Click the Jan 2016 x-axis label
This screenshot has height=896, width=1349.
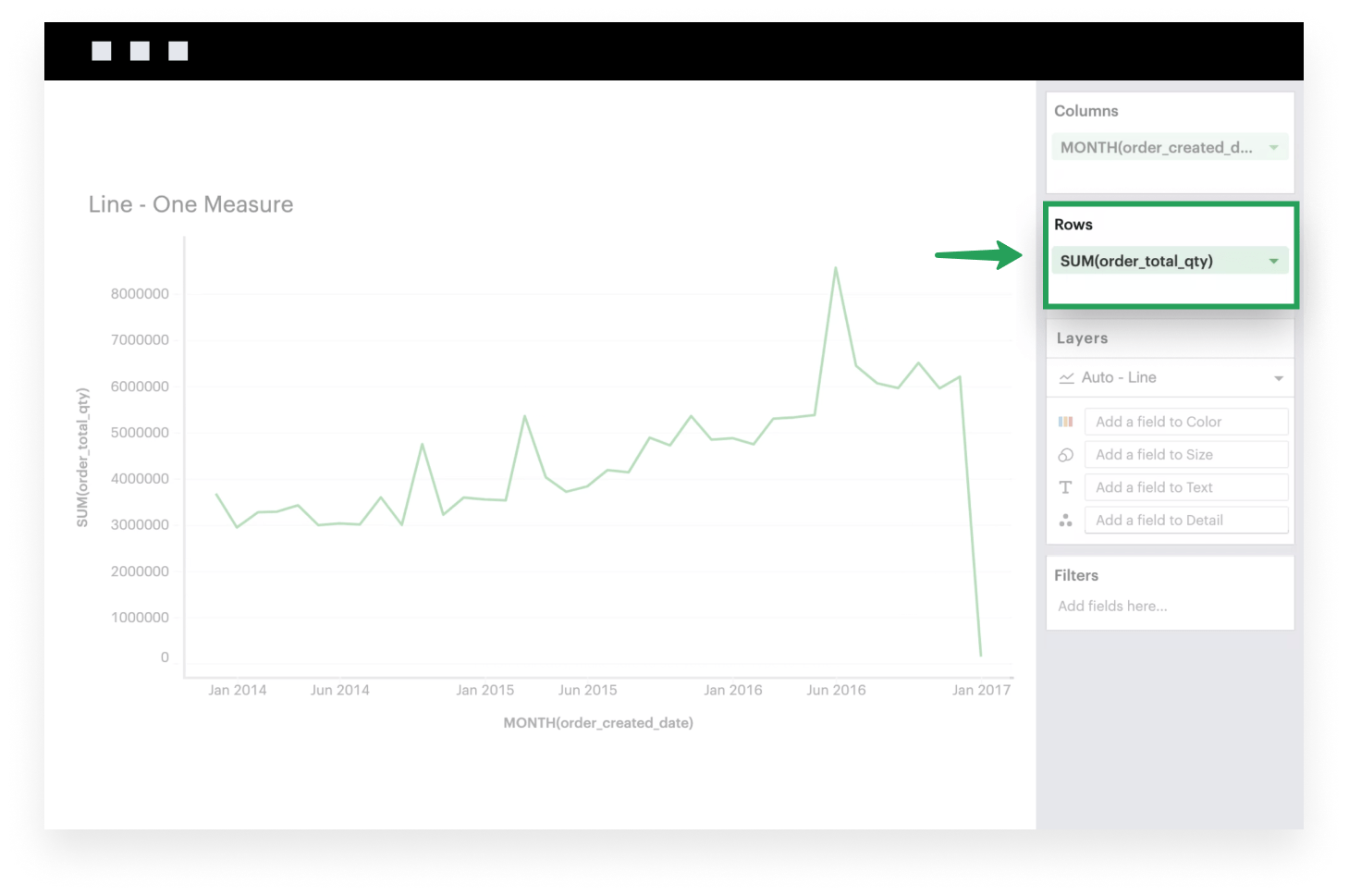tap(733, 690)
